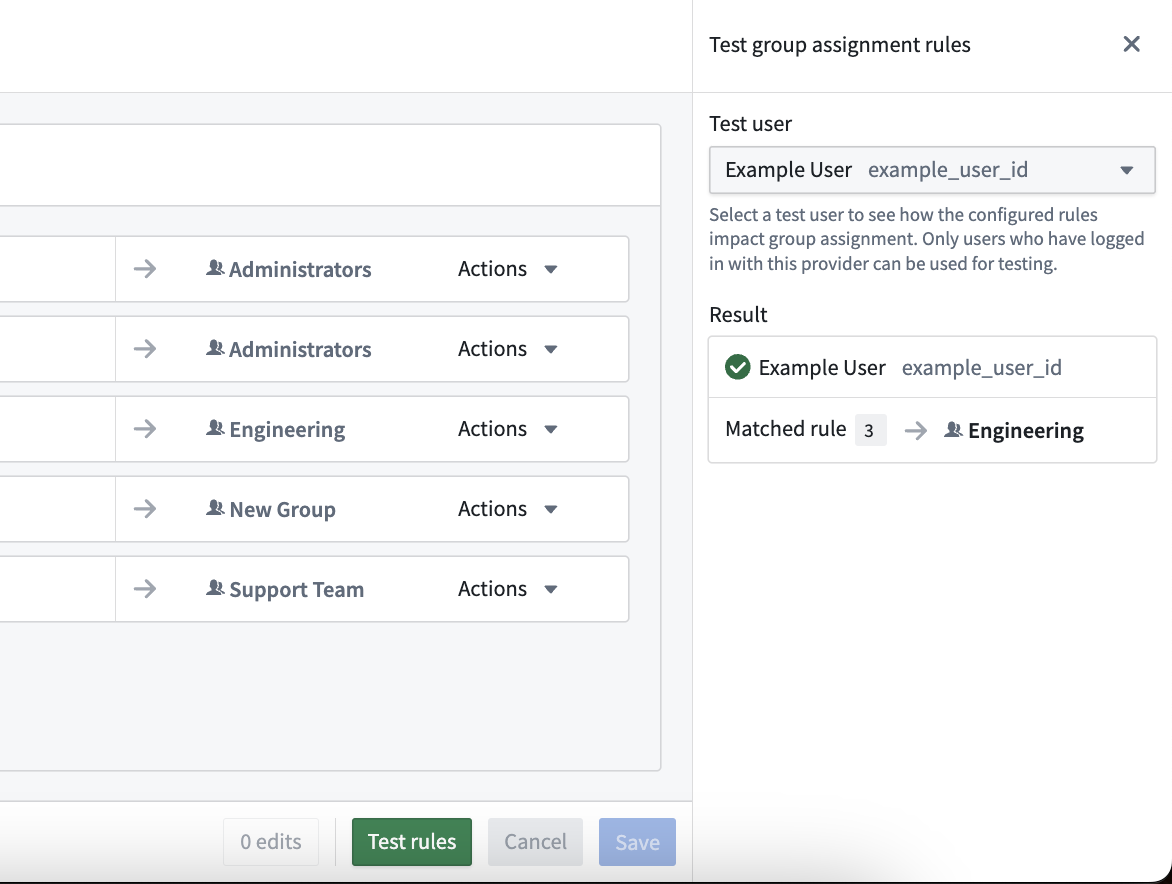Select the matched rule number 3 badge
The height and width of the screenshot is (884, 1172).
(870, 430)
